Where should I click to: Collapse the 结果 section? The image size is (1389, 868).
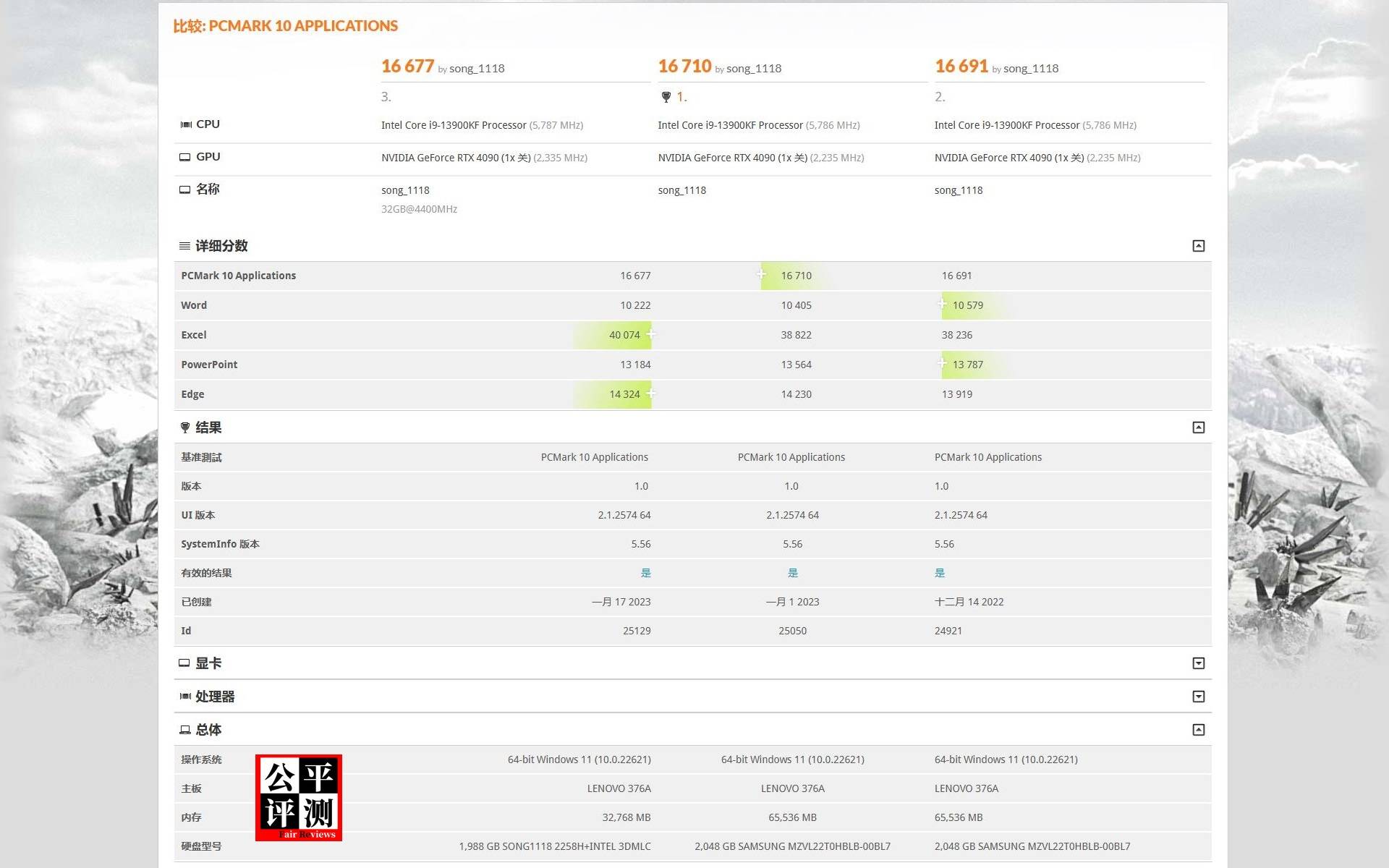1198,427
